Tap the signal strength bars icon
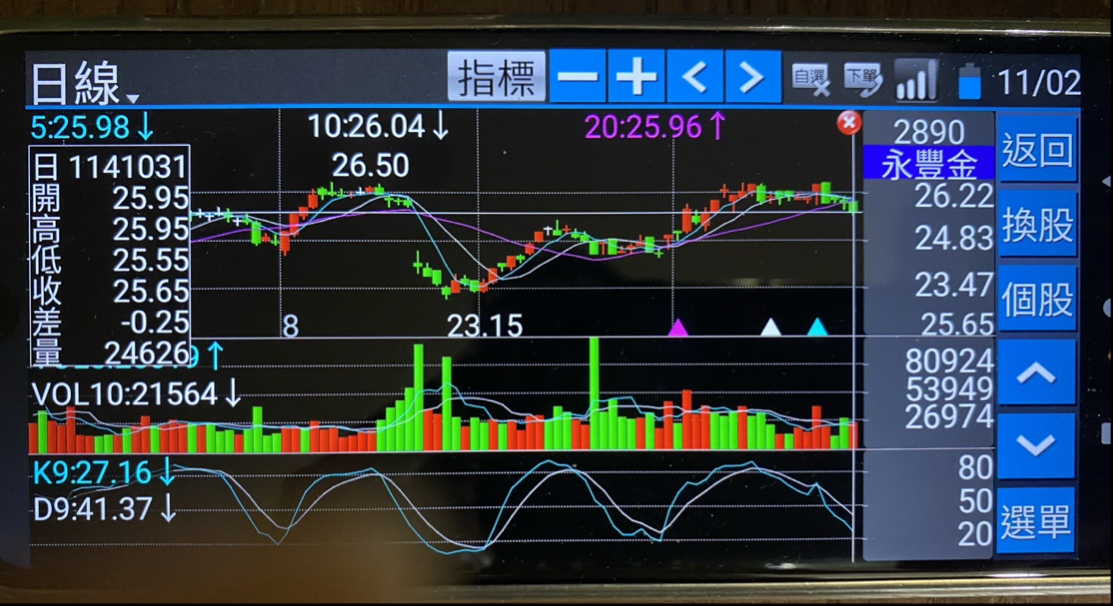 pos(916,79)
